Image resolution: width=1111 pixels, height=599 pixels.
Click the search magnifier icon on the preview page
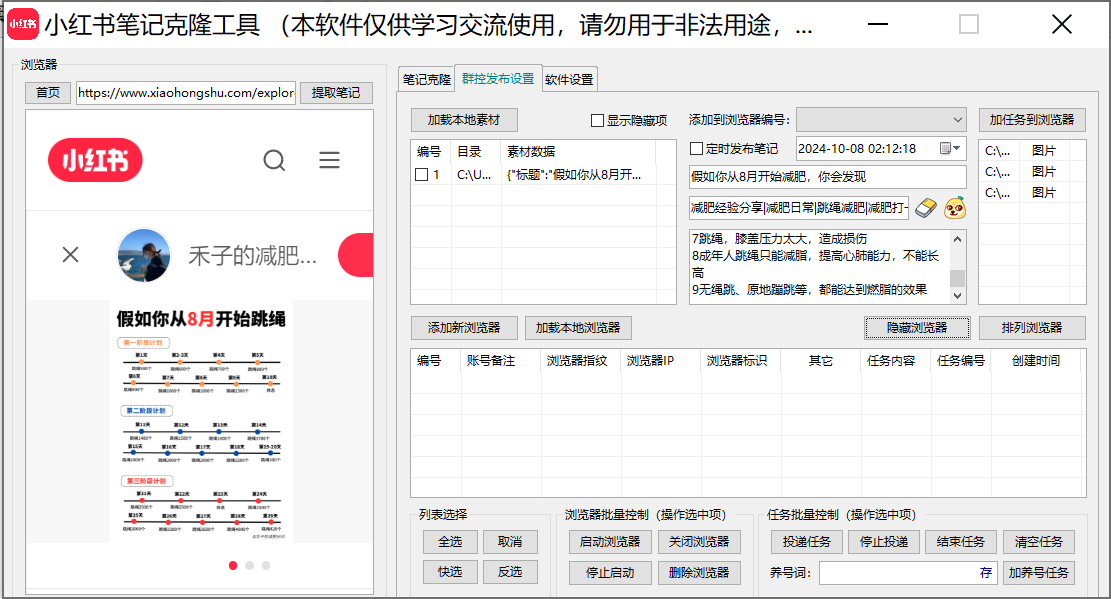(274, 160)
